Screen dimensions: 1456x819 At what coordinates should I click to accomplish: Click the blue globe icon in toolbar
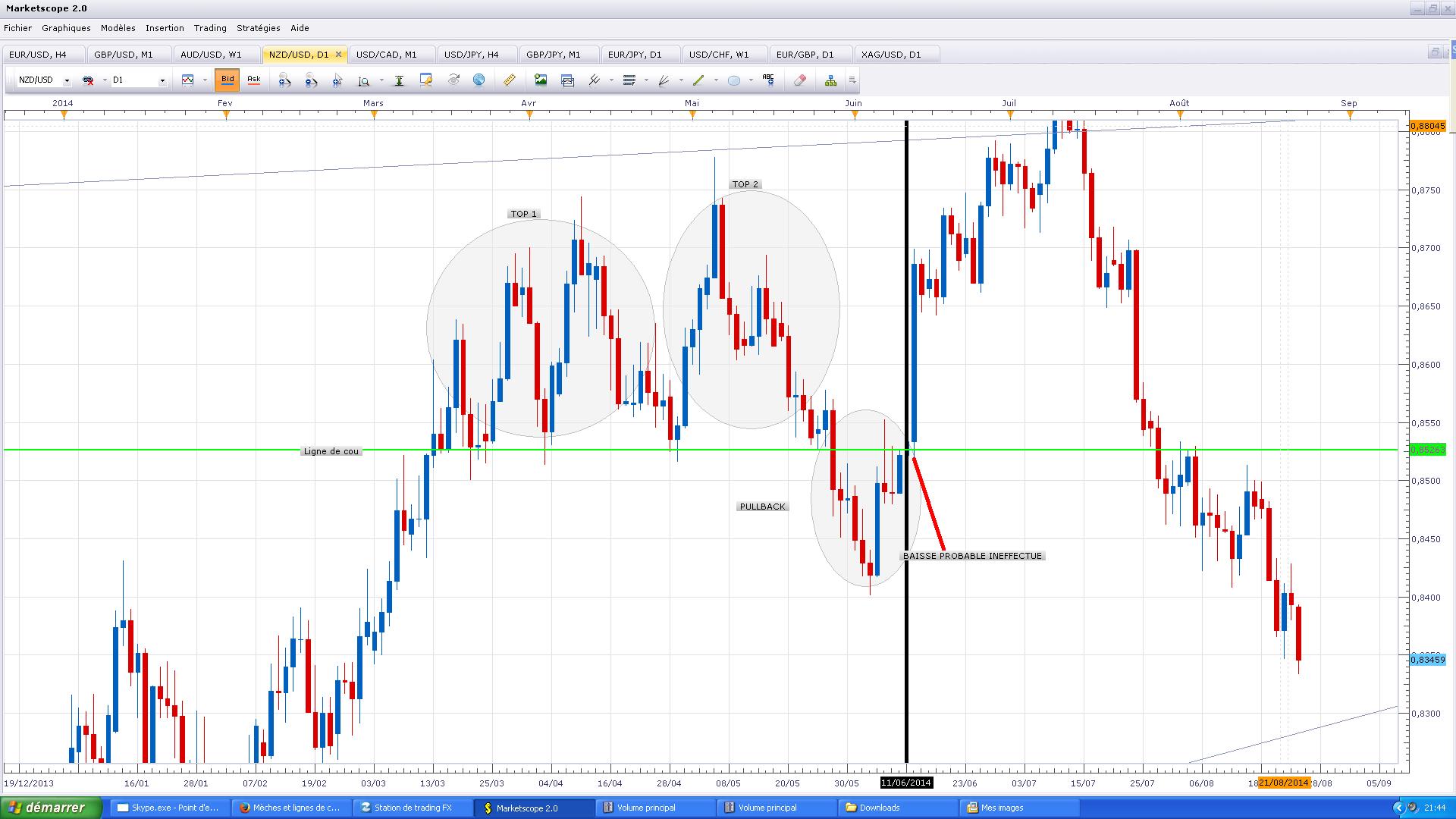(479, 80)
